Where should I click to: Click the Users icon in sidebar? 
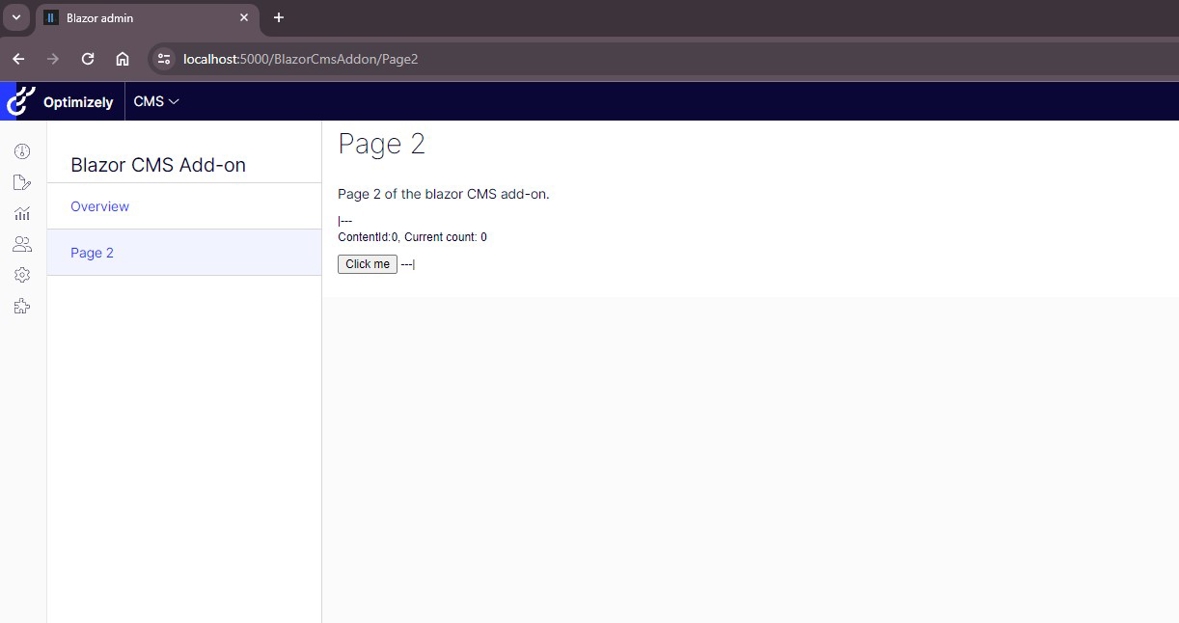[22, 244]
